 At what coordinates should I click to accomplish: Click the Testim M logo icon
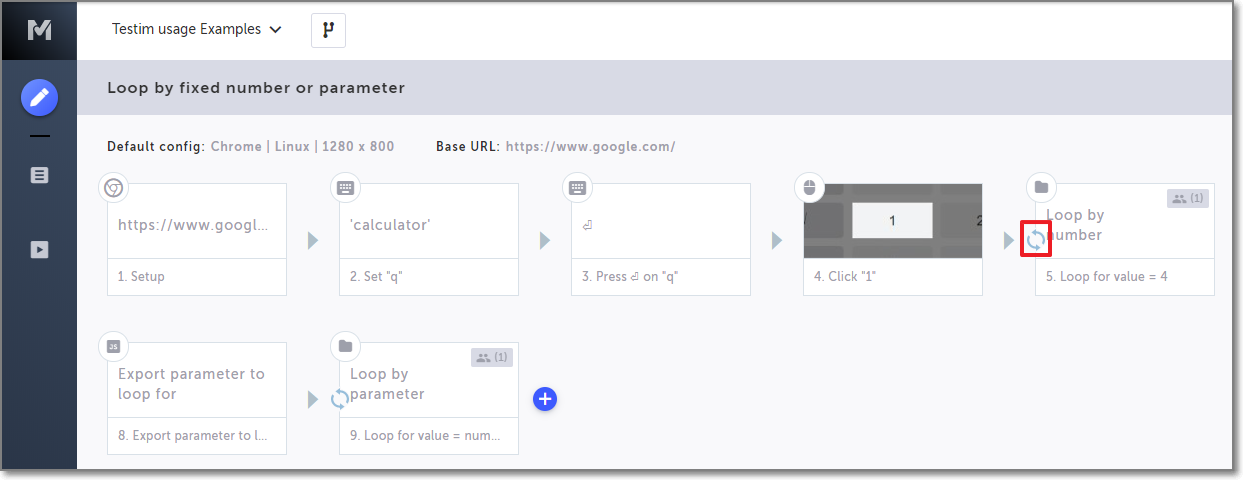click(39, 30)
